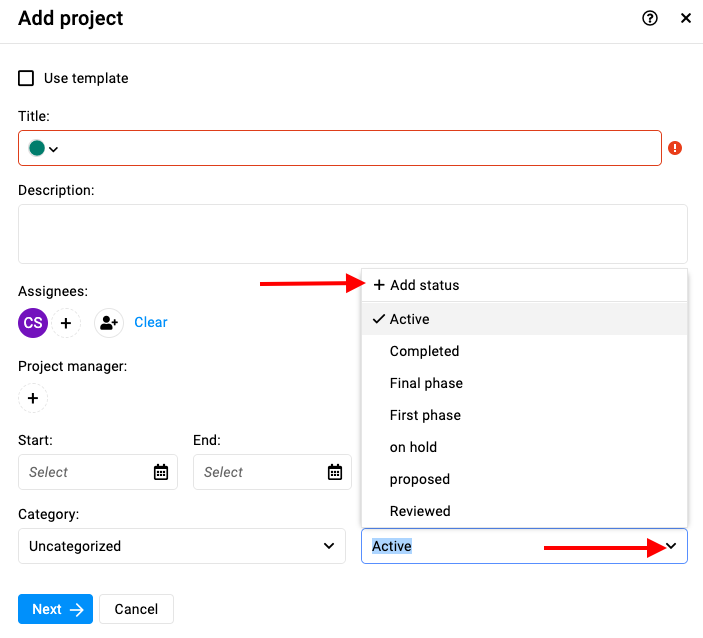Add an assignee with plus icon
The height and width of the screenshot is (638, 703).
pos(66,323)
